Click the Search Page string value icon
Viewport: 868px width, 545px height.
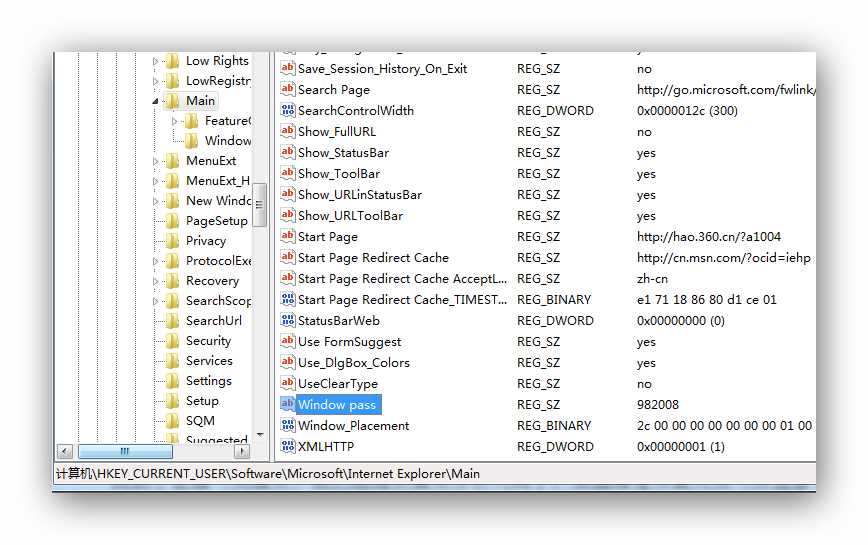287,89
